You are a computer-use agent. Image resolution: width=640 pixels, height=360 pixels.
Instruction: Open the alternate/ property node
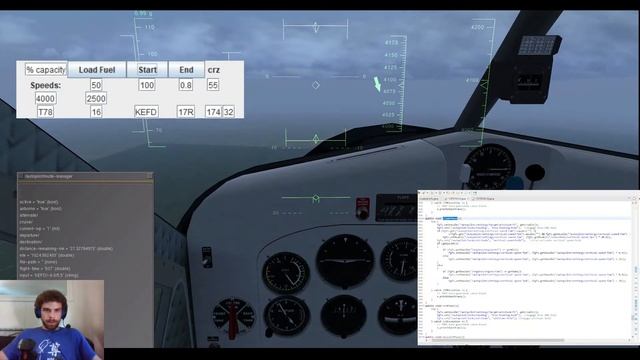[x=29, y=215]
